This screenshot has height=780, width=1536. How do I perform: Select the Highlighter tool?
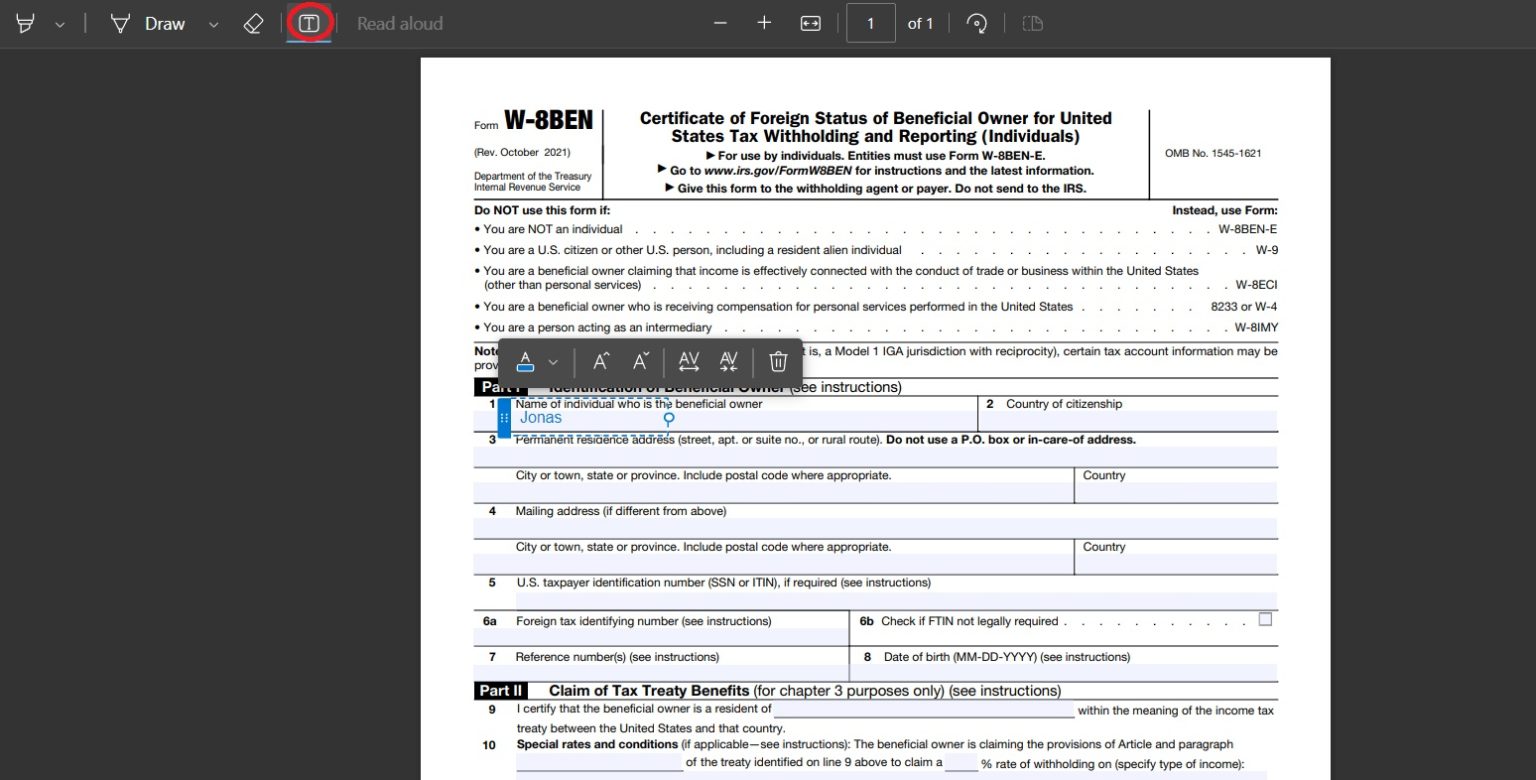pos(25,23)
